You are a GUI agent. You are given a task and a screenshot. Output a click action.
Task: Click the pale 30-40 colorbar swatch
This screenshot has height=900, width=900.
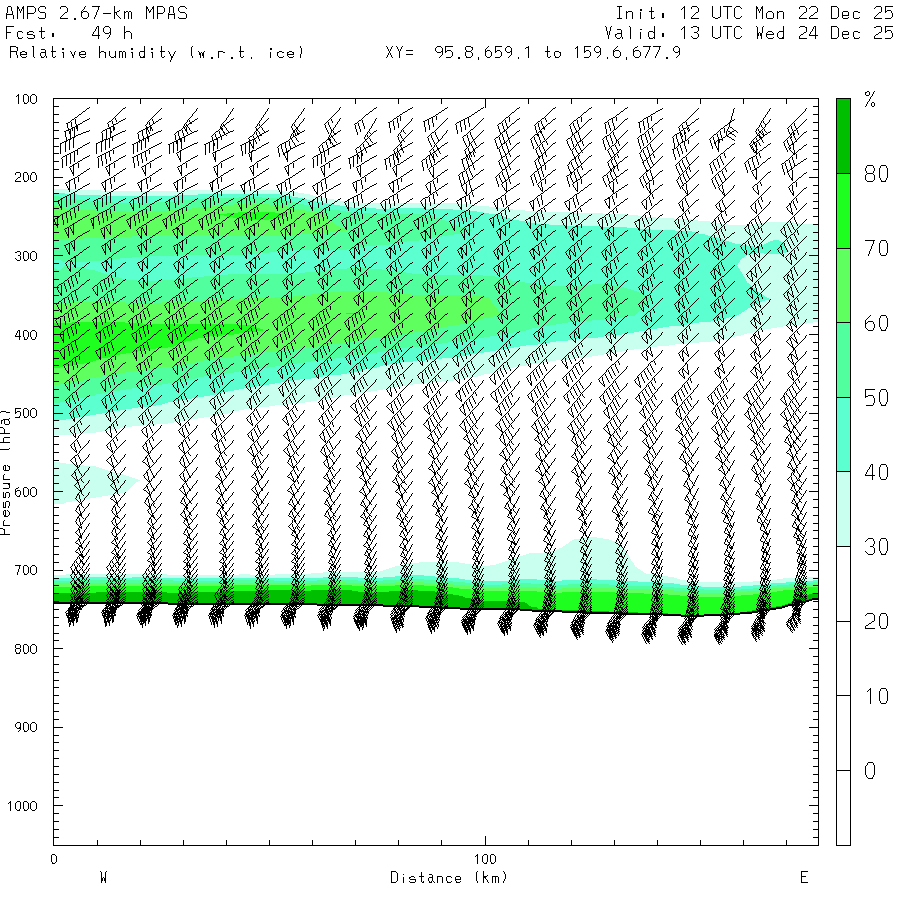coord(843,509)
